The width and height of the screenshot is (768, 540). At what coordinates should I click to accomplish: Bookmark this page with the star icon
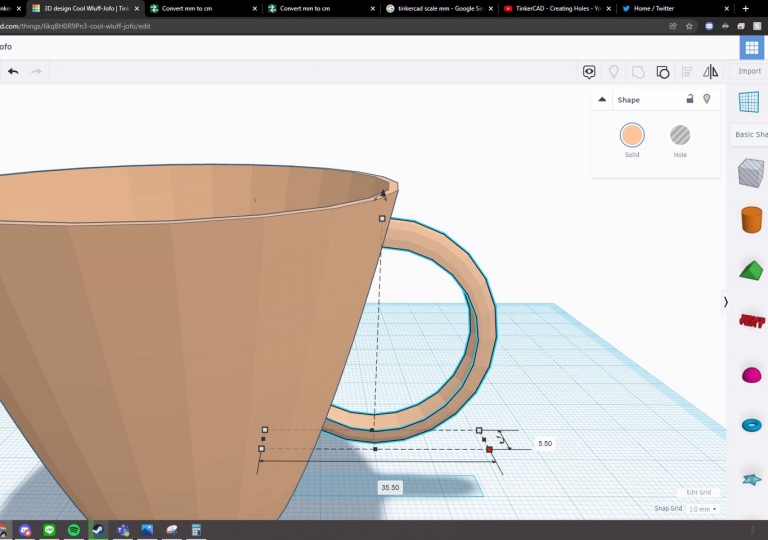(x=689, y=26)
